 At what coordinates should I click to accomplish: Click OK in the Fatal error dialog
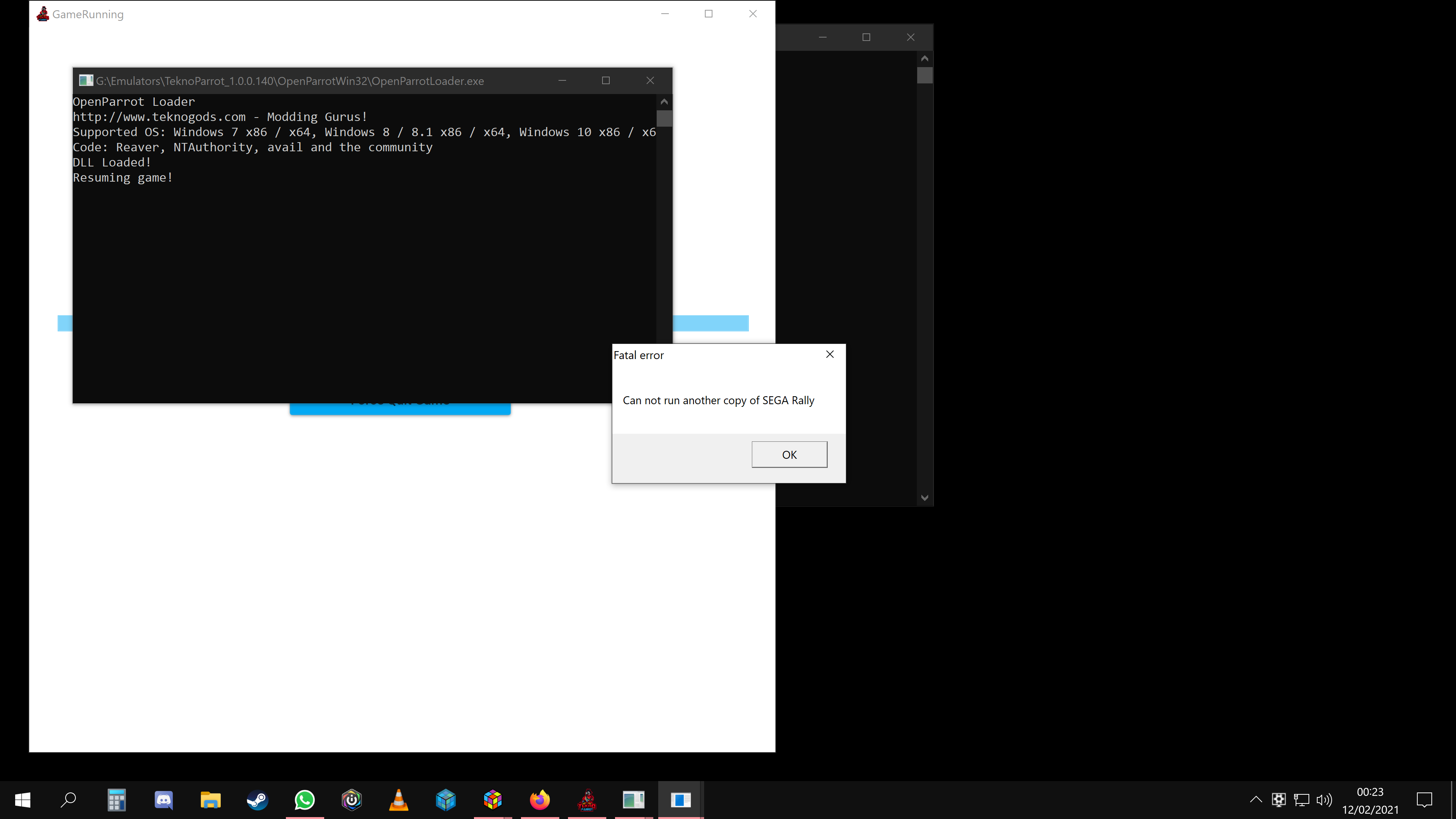pos(789,455)
